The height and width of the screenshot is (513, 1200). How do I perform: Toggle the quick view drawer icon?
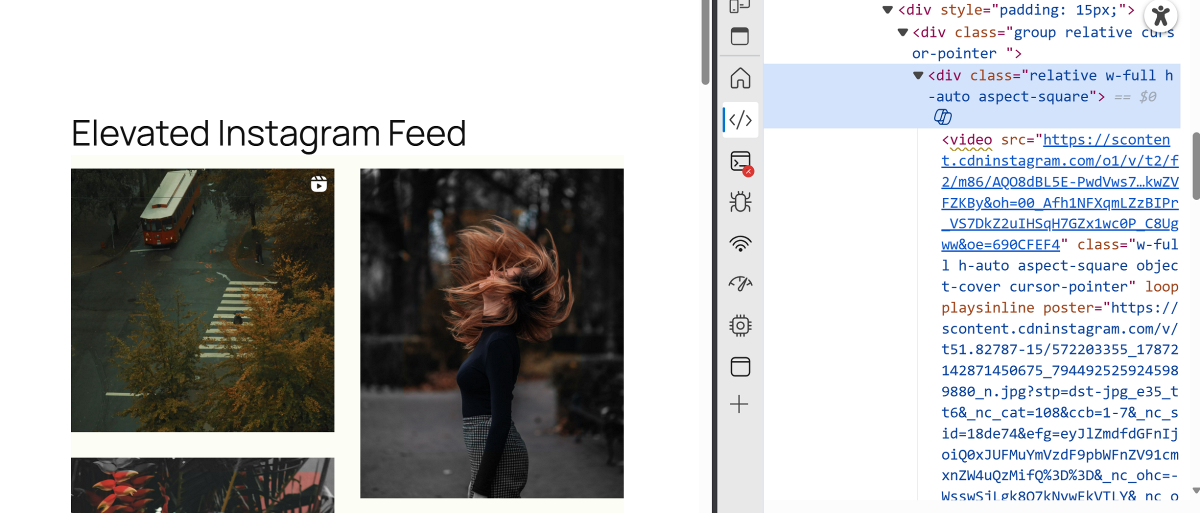point(740,37)
